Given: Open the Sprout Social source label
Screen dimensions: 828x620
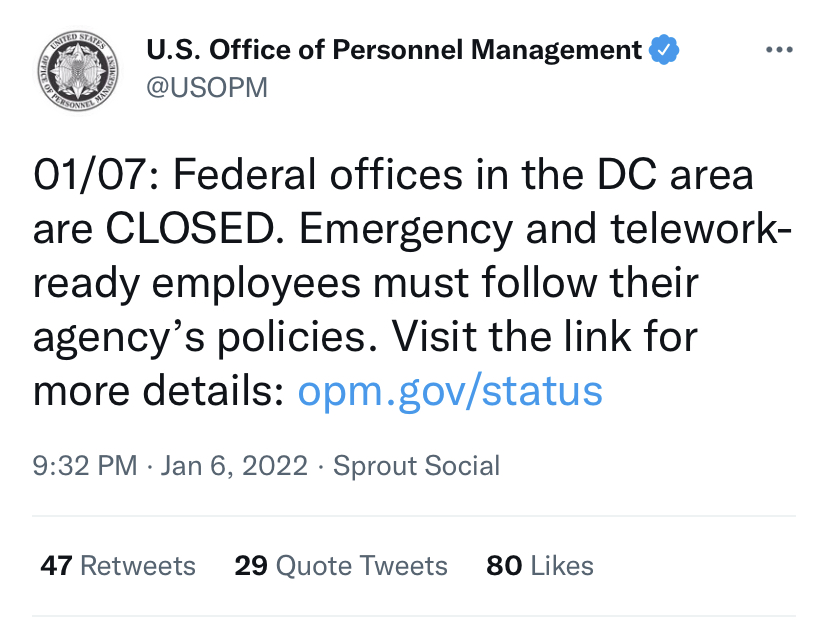Looking at the screenshot, I should (416, 466).
